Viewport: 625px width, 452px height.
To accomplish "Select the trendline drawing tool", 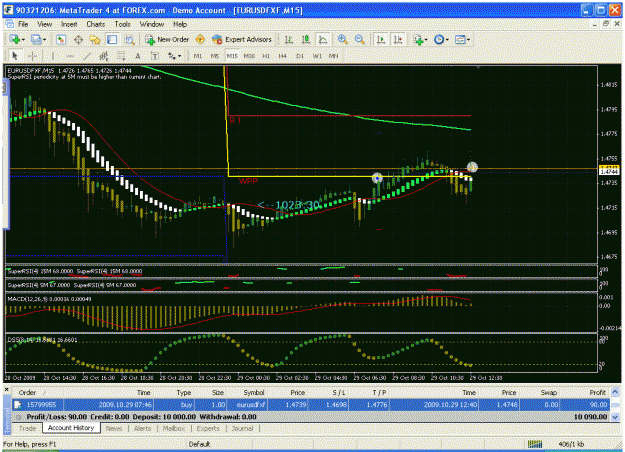I will pyautogui.click(x=87, y=56).
